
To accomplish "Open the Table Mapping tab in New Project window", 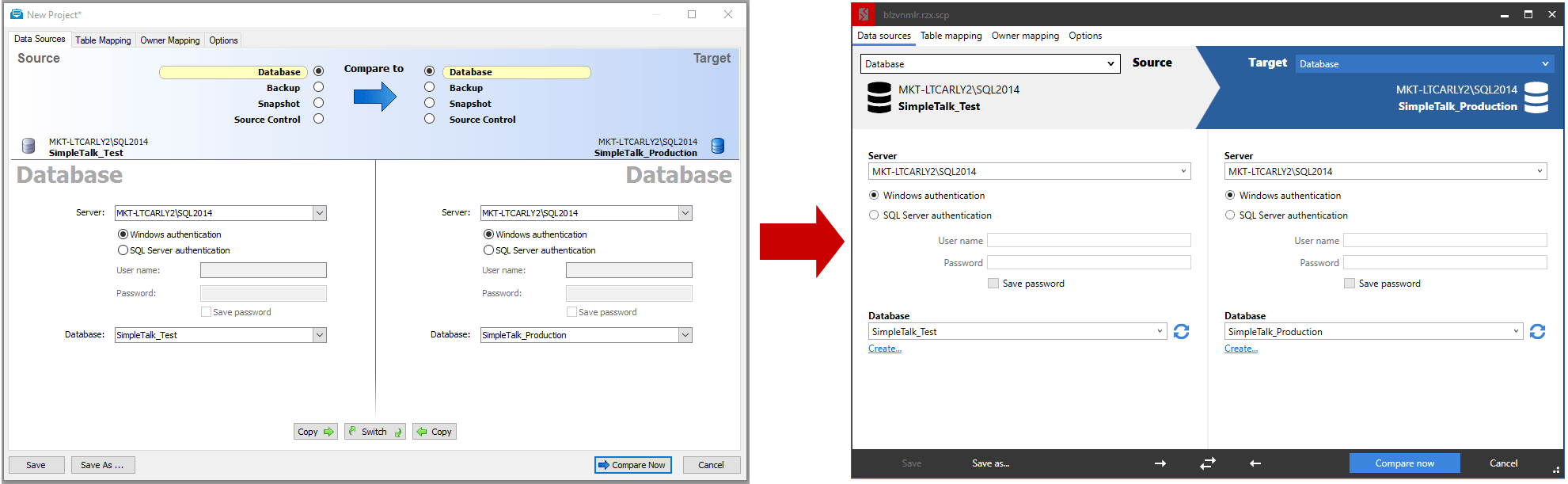I will [103, 40].
